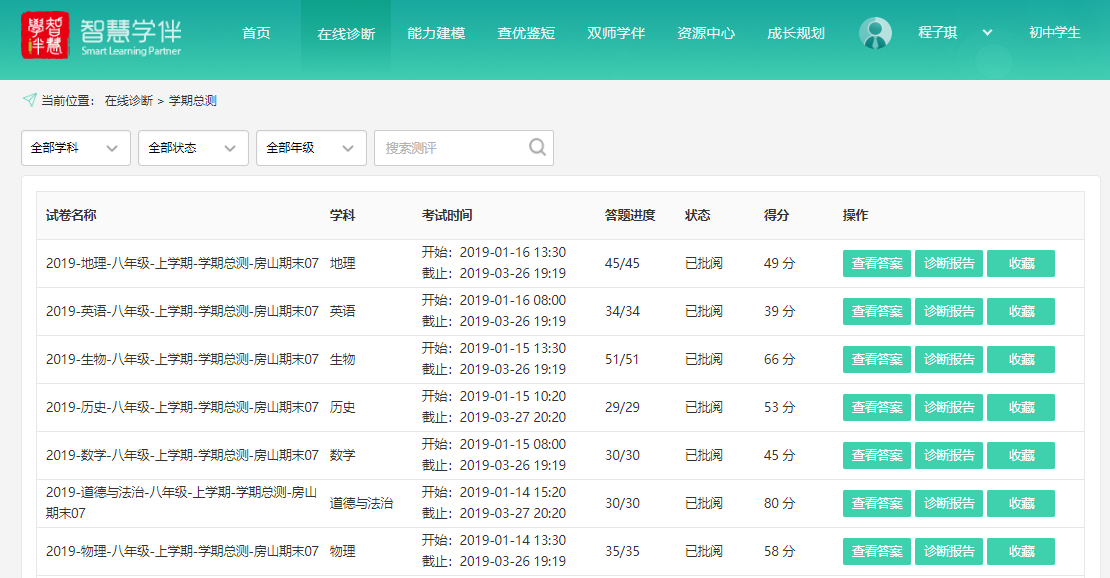1110x578 pixels.
Task: Open the 能力建模 navigation tab
Action: click(436, 33)
